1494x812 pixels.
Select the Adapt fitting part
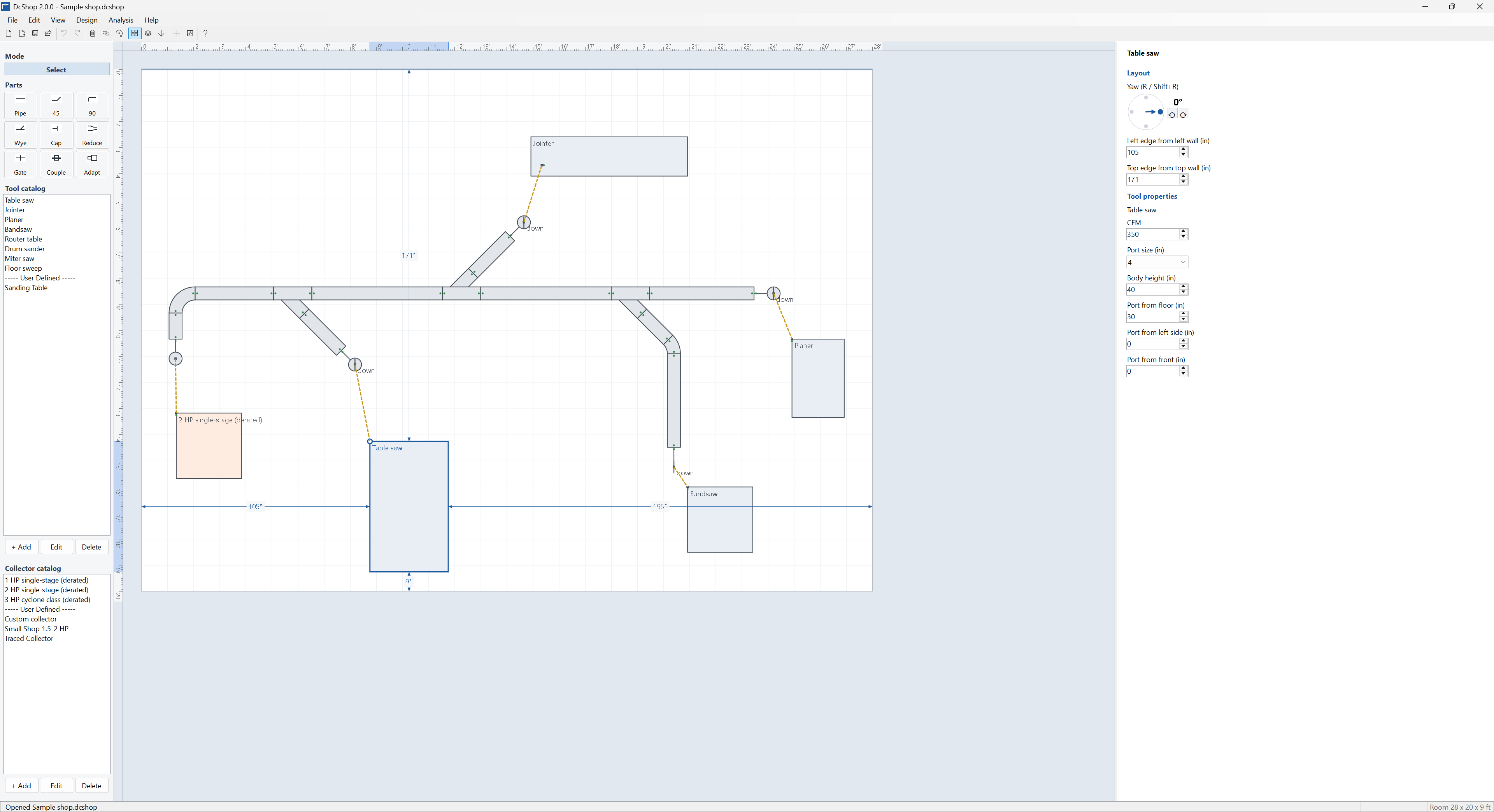point(92,164)
